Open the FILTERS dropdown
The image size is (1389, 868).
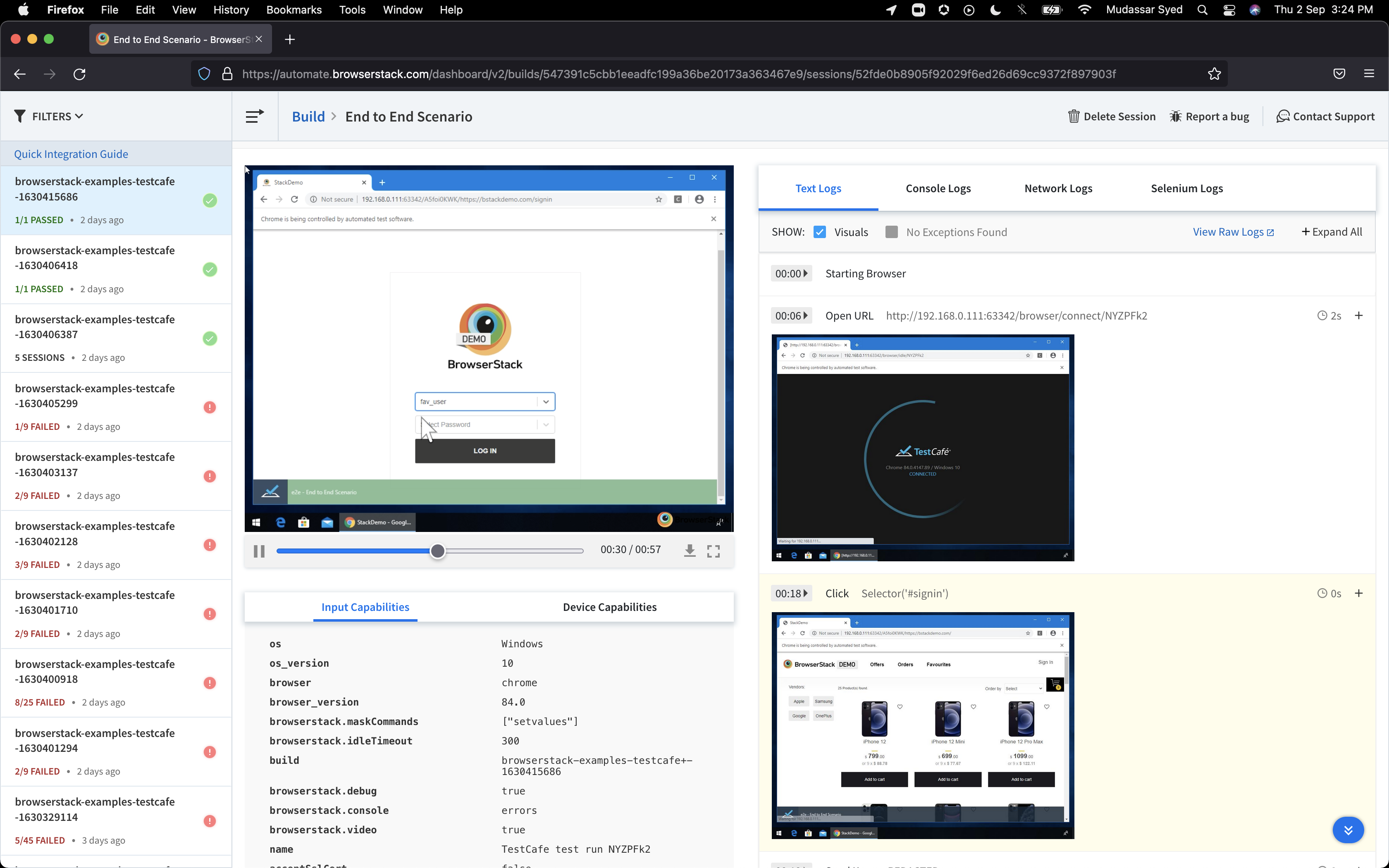point(49,117)
